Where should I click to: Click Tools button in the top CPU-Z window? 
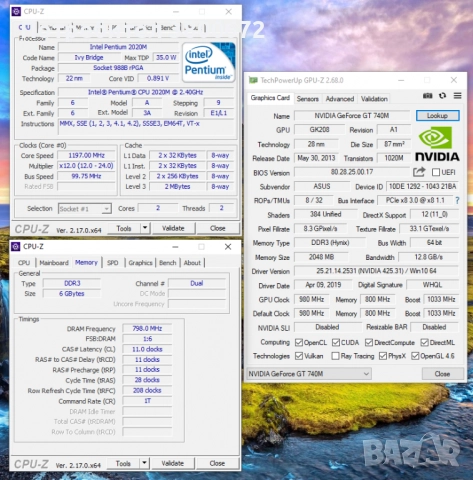[124, 228]
